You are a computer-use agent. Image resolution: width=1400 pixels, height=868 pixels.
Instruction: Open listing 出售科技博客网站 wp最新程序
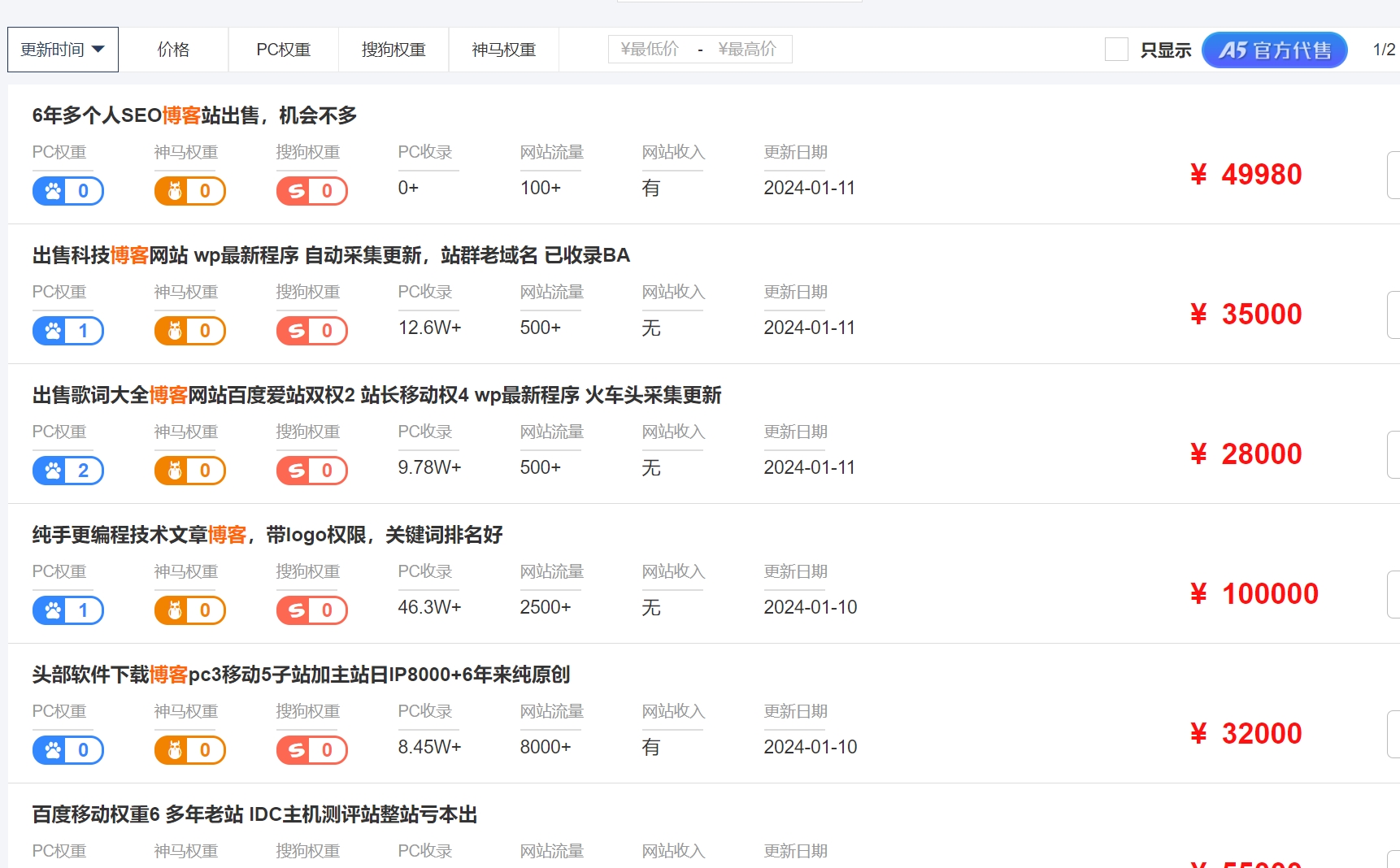pos(331,255)
